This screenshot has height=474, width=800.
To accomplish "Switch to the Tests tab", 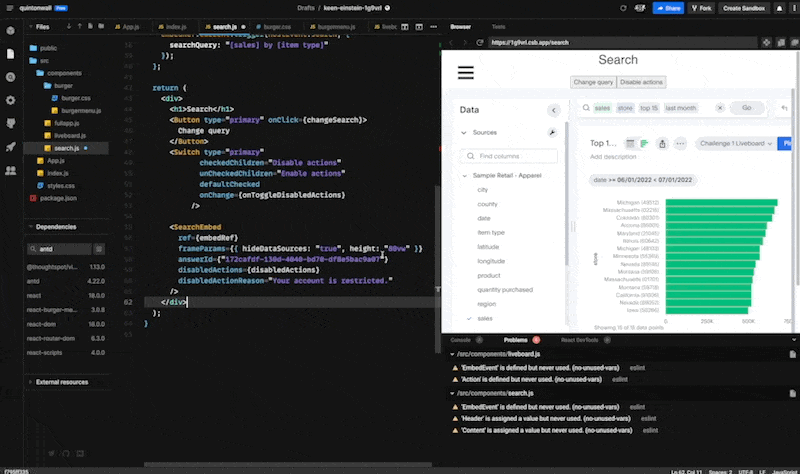I will click(x=498, y=27).
